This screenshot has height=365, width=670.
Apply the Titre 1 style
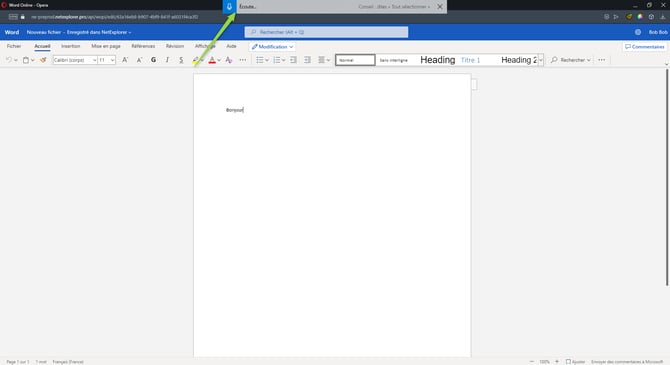pos(470,60)
